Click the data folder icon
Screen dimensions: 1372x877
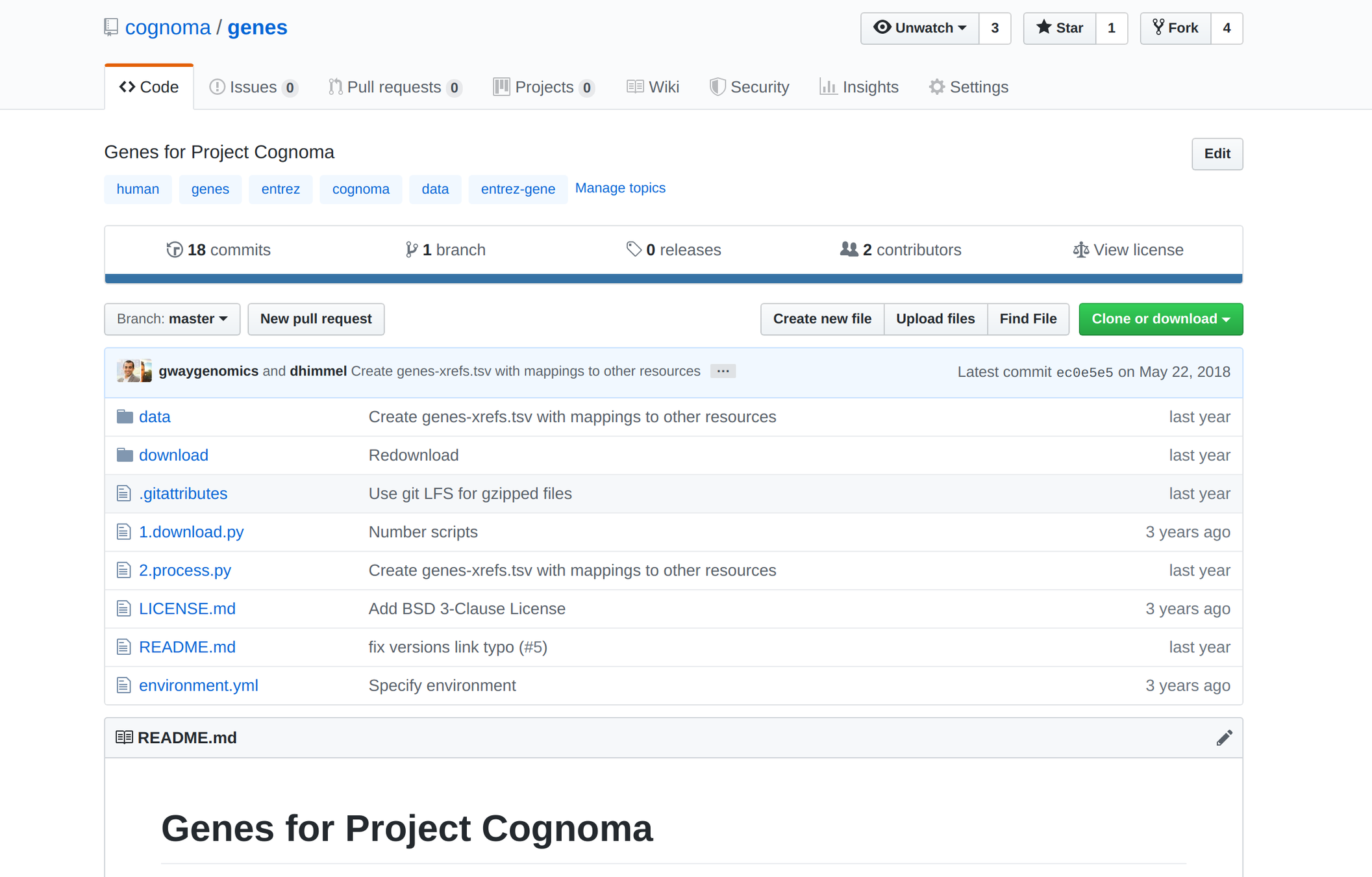coord(125,417)
